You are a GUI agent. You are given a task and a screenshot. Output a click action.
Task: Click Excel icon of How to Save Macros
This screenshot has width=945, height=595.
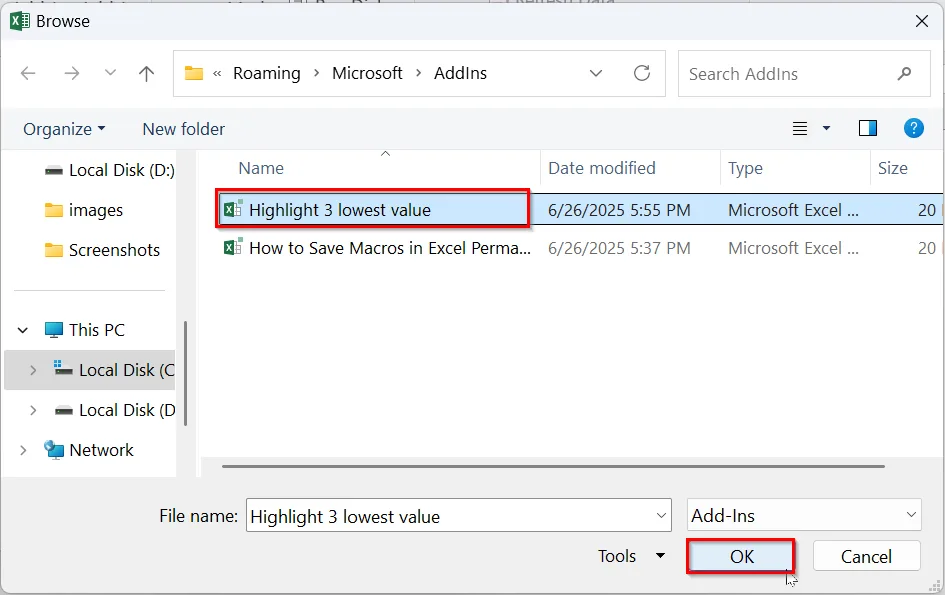(233, 248)
